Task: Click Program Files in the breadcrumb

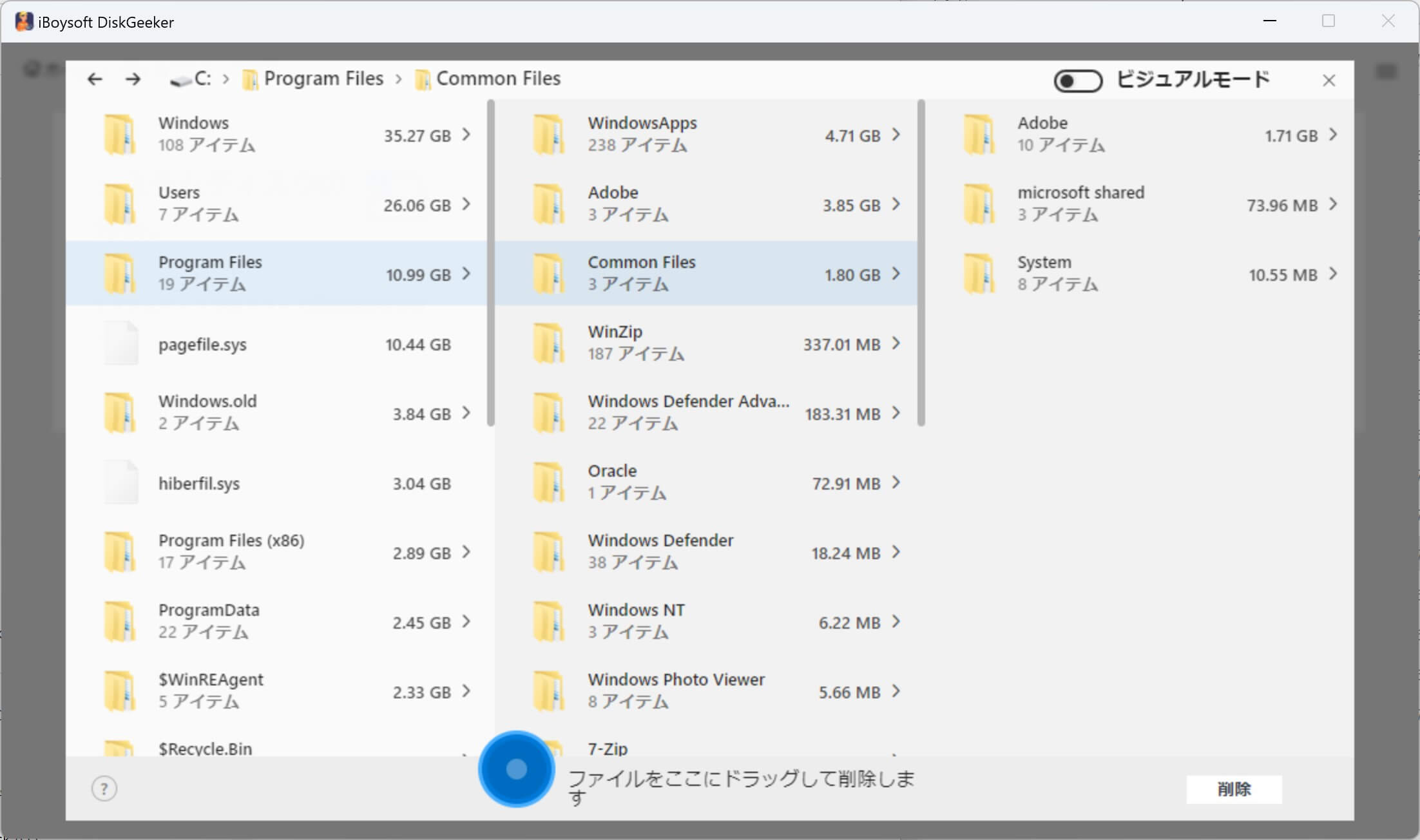Action: 323,79
